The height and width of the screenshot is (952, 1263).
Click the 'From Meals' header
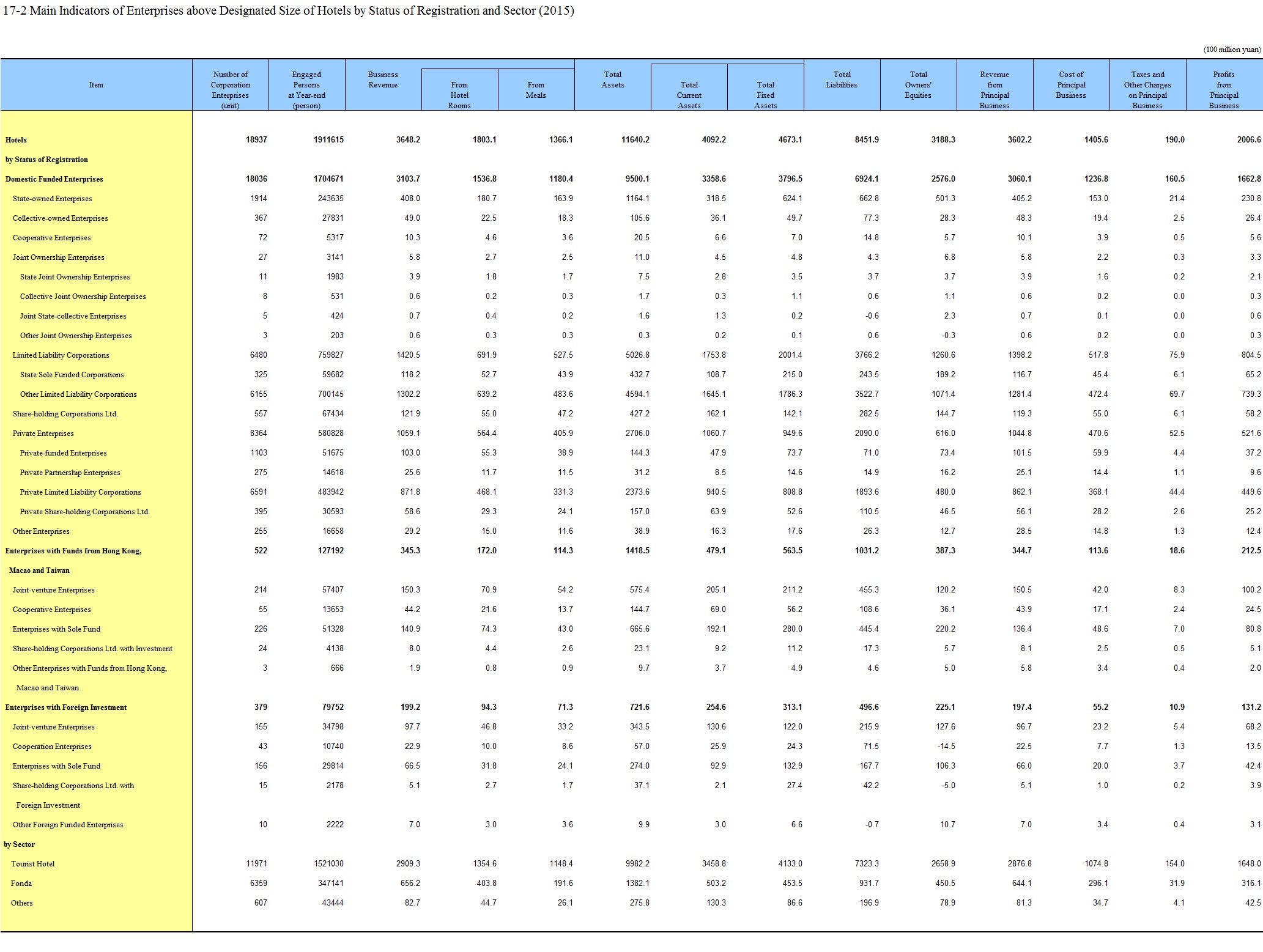pos(536,90)
